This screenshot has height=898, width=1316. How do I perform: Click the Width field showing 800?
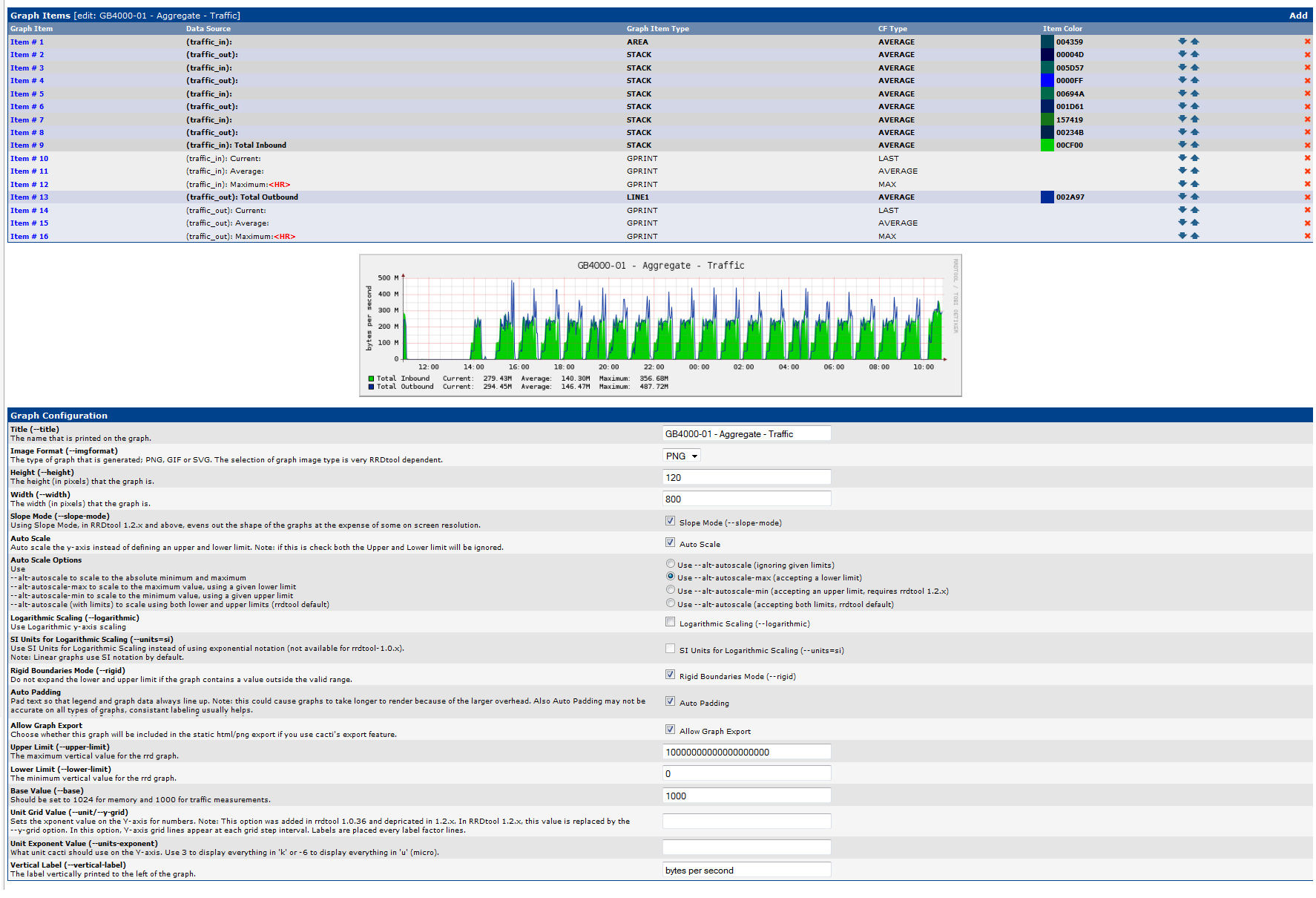746,499
